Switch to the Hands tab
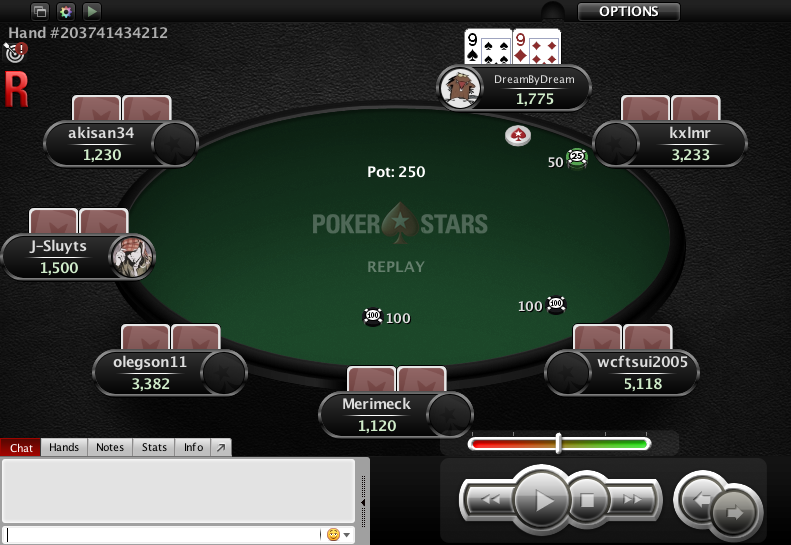The image size is (791, 545). [64, 447]
